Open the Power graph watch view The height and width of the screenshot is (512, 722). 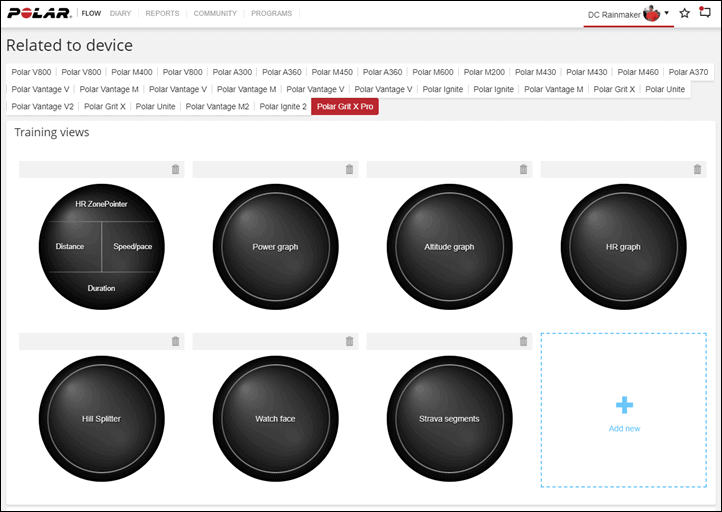(x=275, y=247)
